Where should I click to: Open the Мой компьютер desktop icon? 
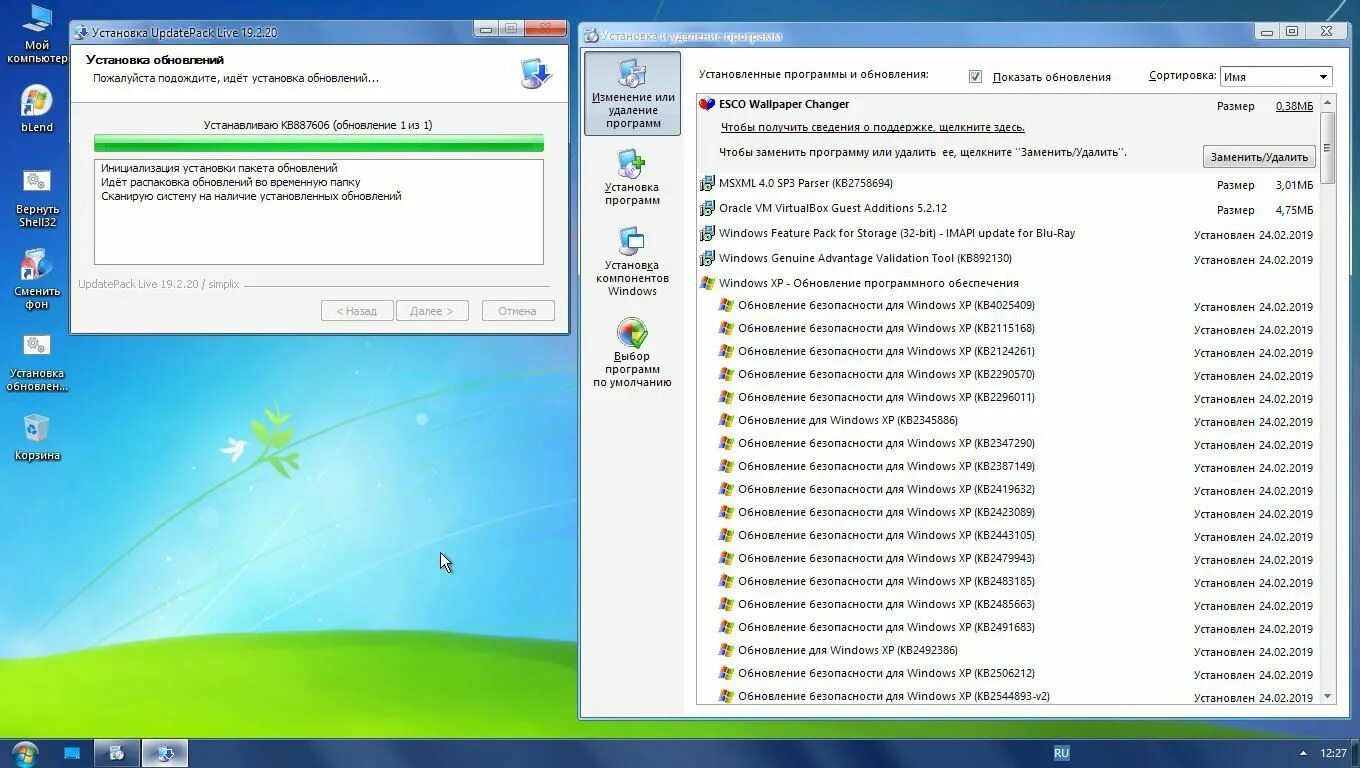point(37,33)
